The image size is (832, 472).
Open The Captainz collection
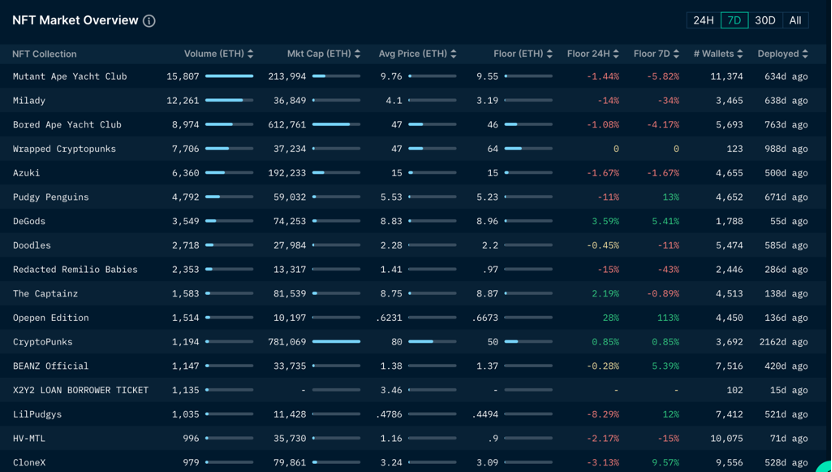46,294
